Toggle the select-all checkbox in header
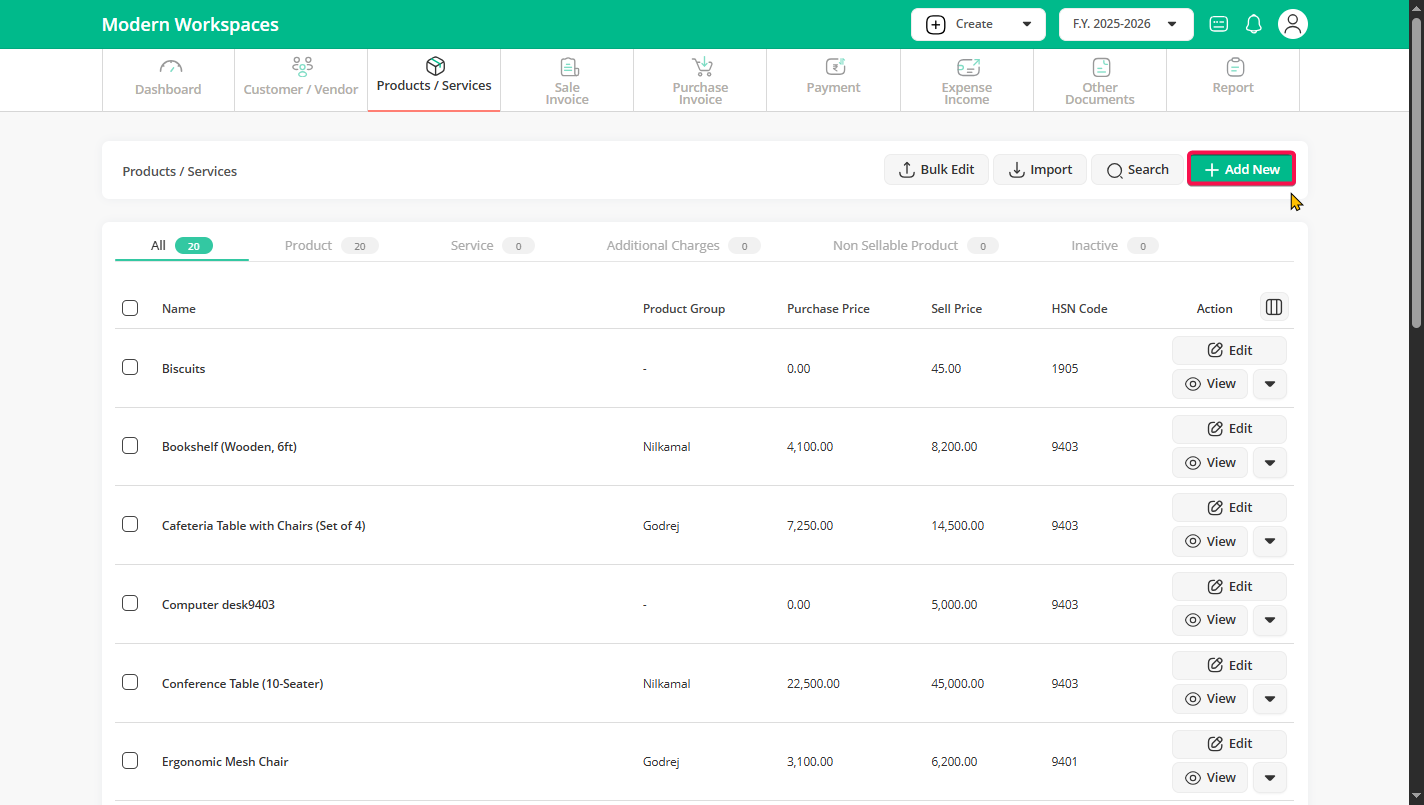1424x805 pixels. tap(130, 308)
